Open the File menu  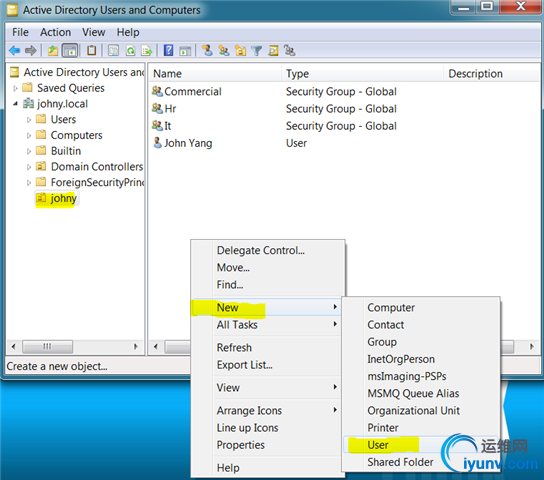[x=20, y=32]
